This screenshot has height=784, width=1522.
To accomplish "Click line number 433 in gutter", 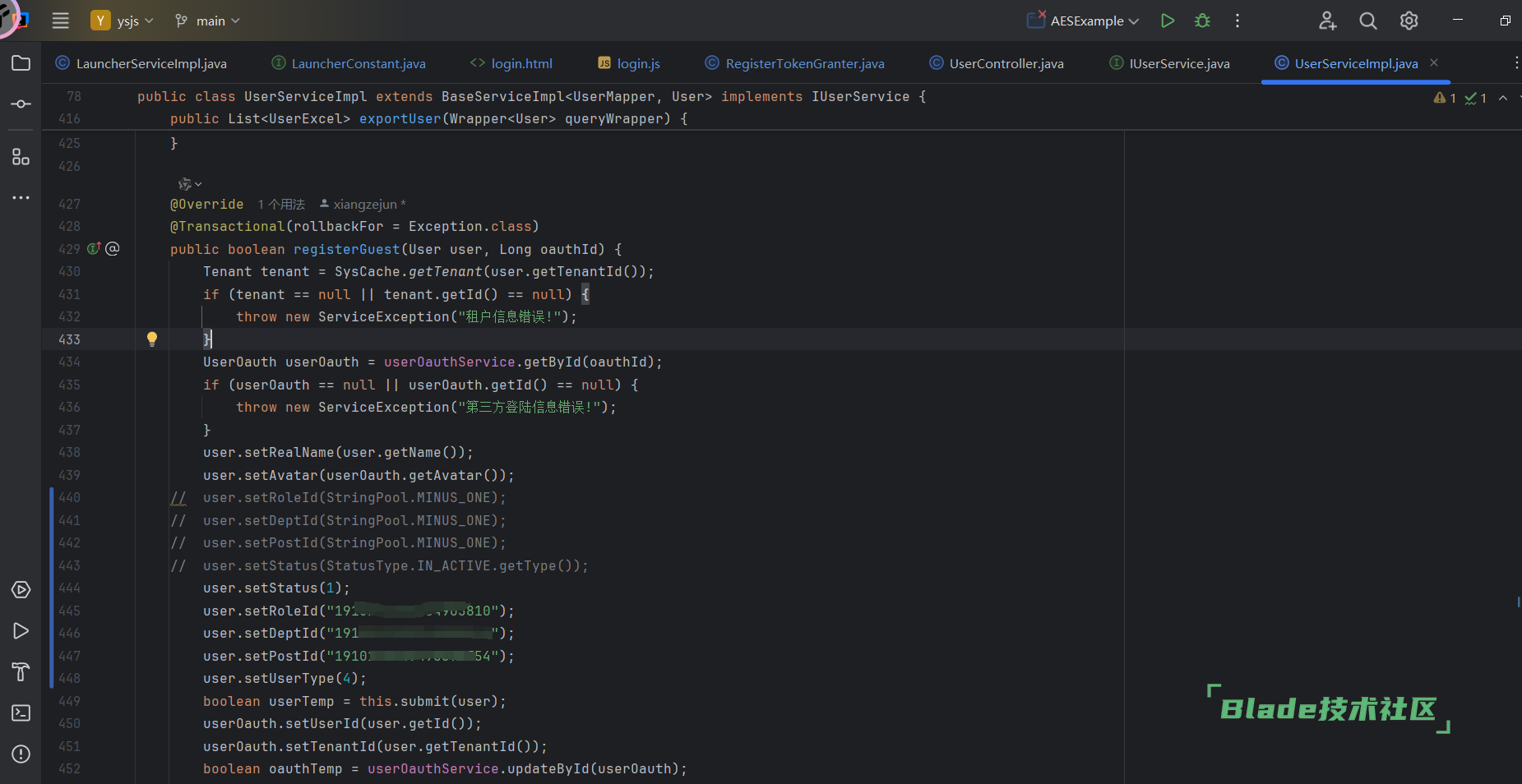I will [70, 339].
